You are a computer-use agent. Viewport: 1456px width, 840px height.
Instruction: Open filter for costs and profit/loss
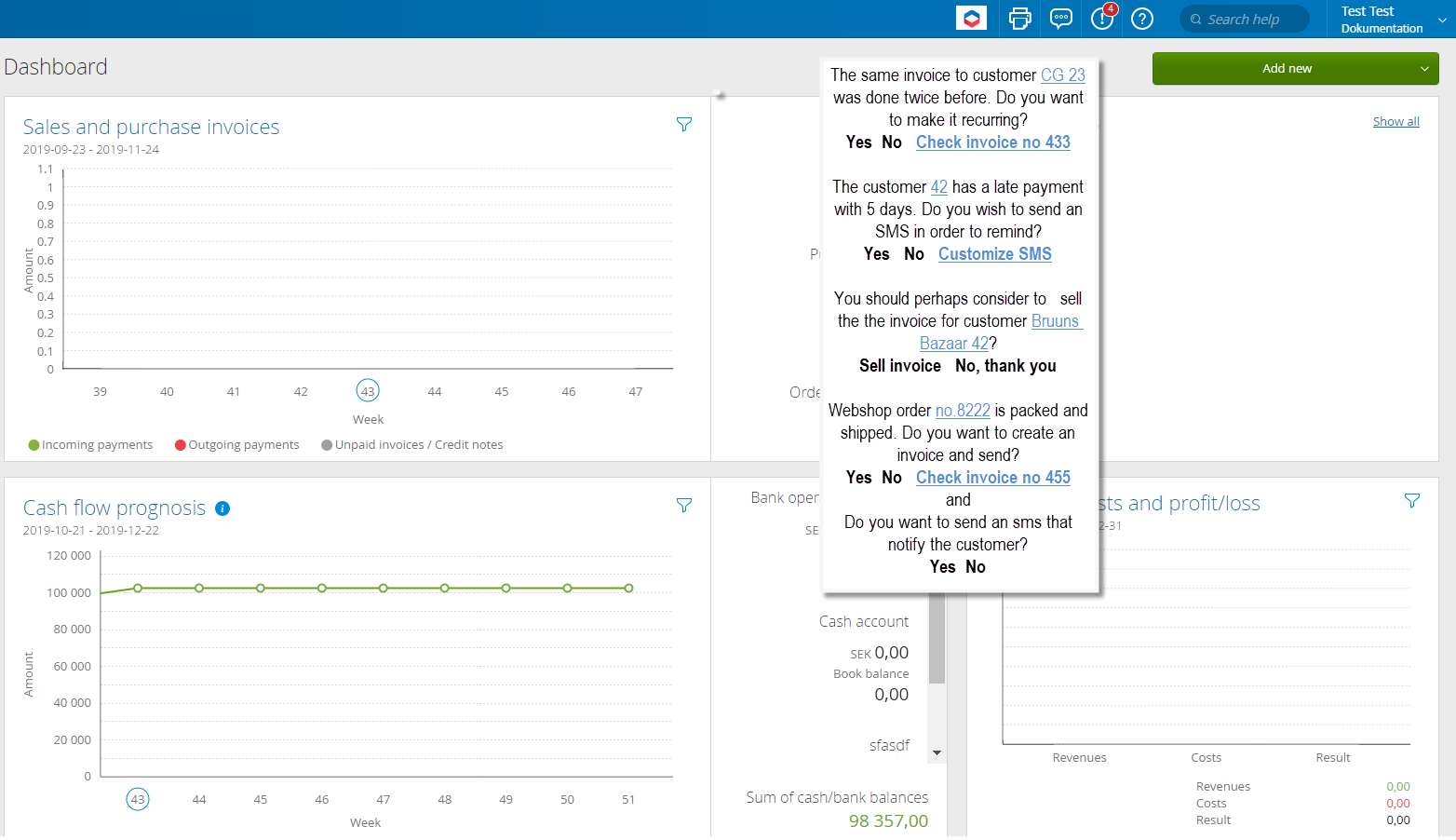point(1412,501)
